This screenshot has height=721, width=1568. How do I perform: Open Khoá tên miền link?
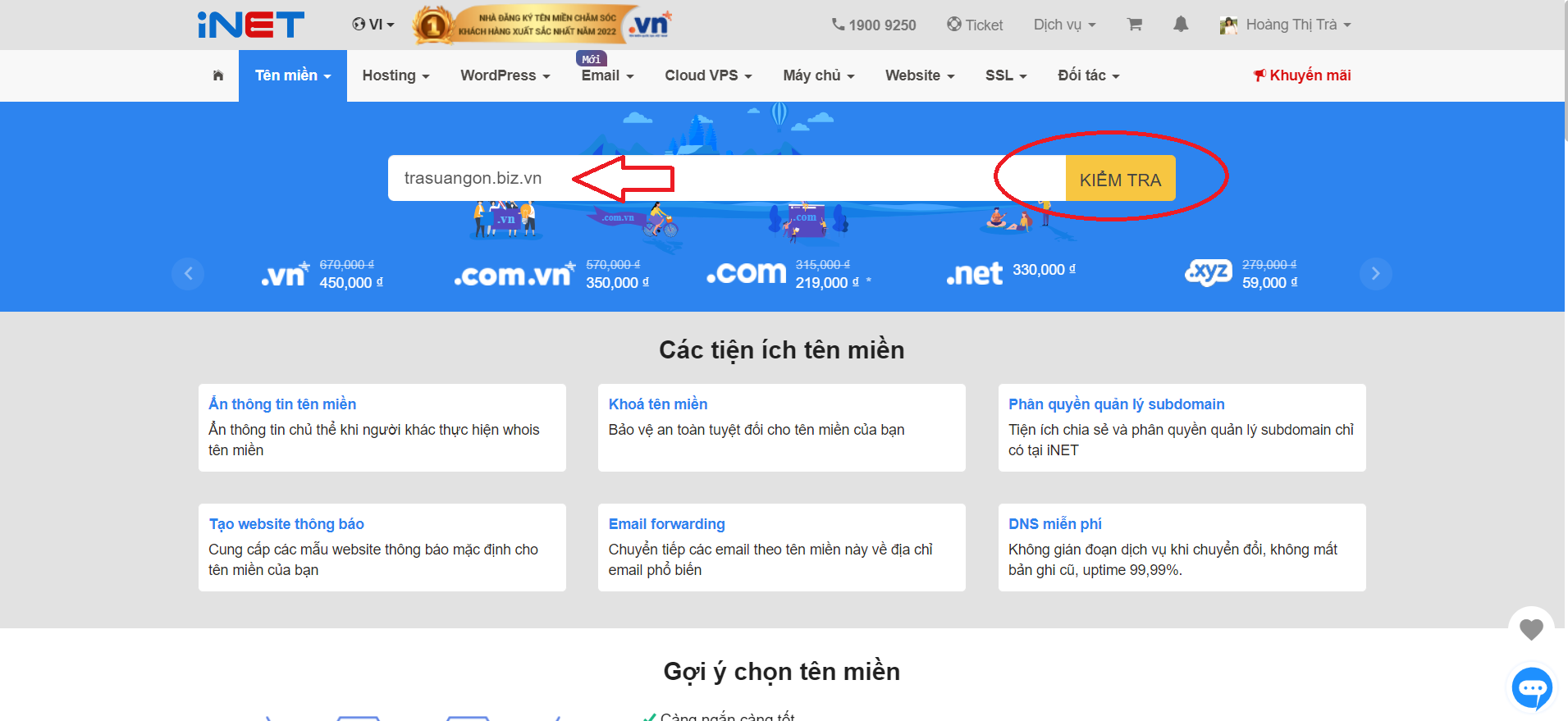click(658, 404)
